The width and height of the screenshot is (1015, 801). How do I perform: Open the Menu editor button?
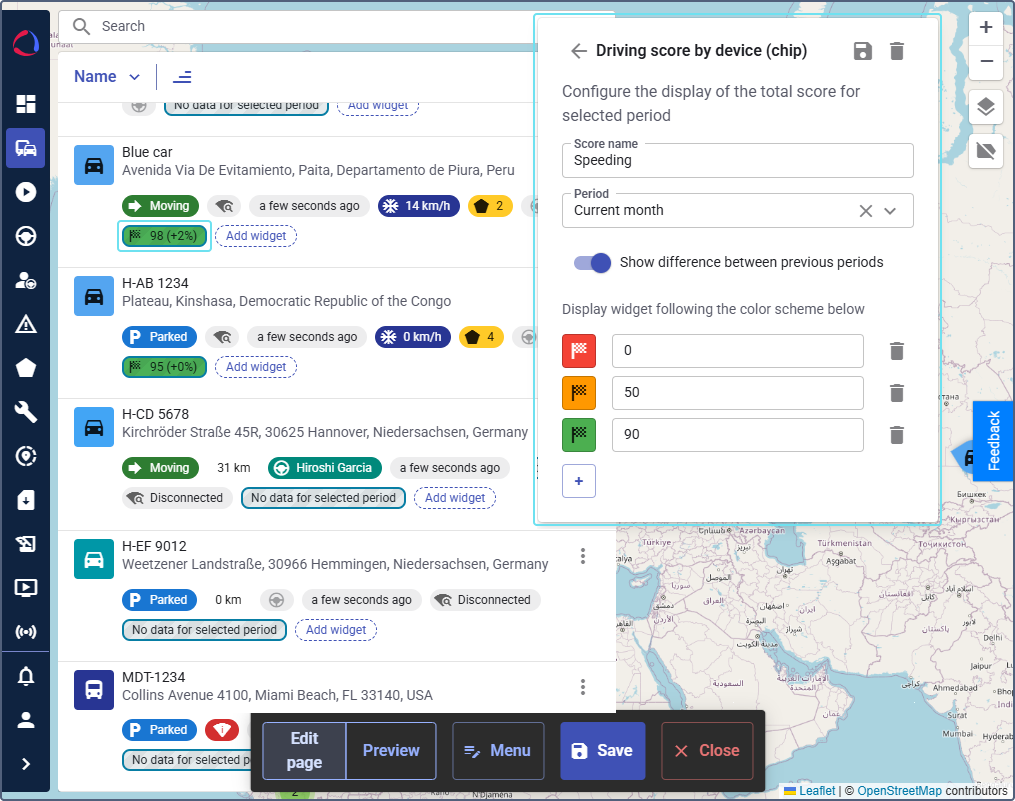498,751
